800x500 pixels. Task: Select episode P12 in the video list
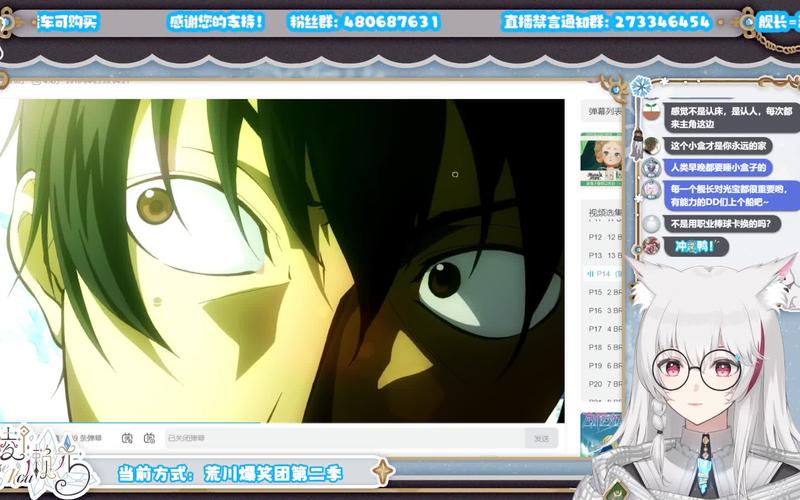click(x=605, y=237)
